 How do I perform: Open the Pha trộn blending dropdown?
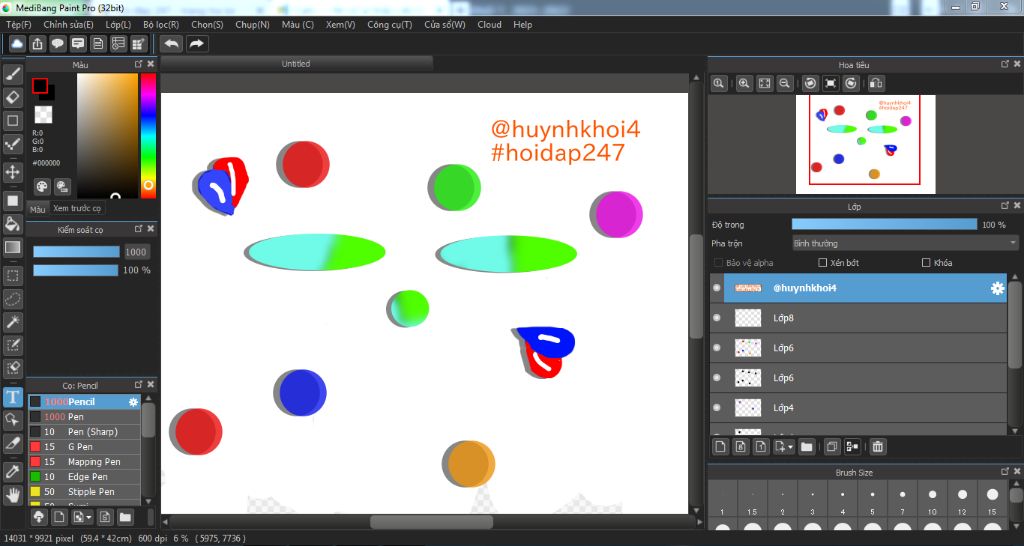point(905,243)
